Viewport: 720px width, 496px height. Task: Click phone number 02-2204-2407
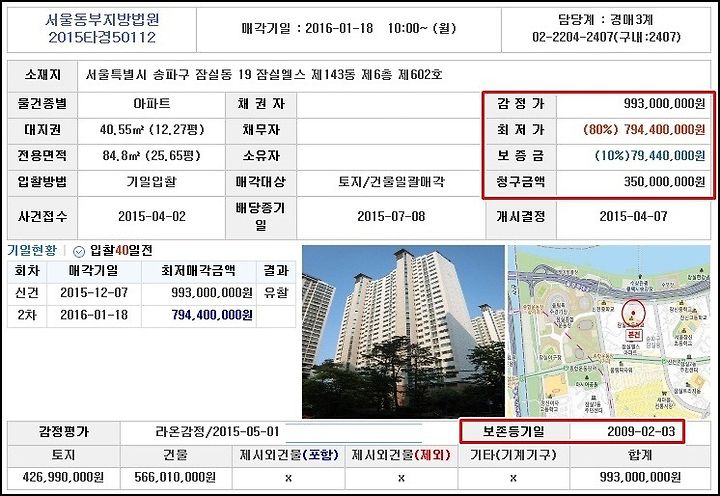tap(573, 37)
